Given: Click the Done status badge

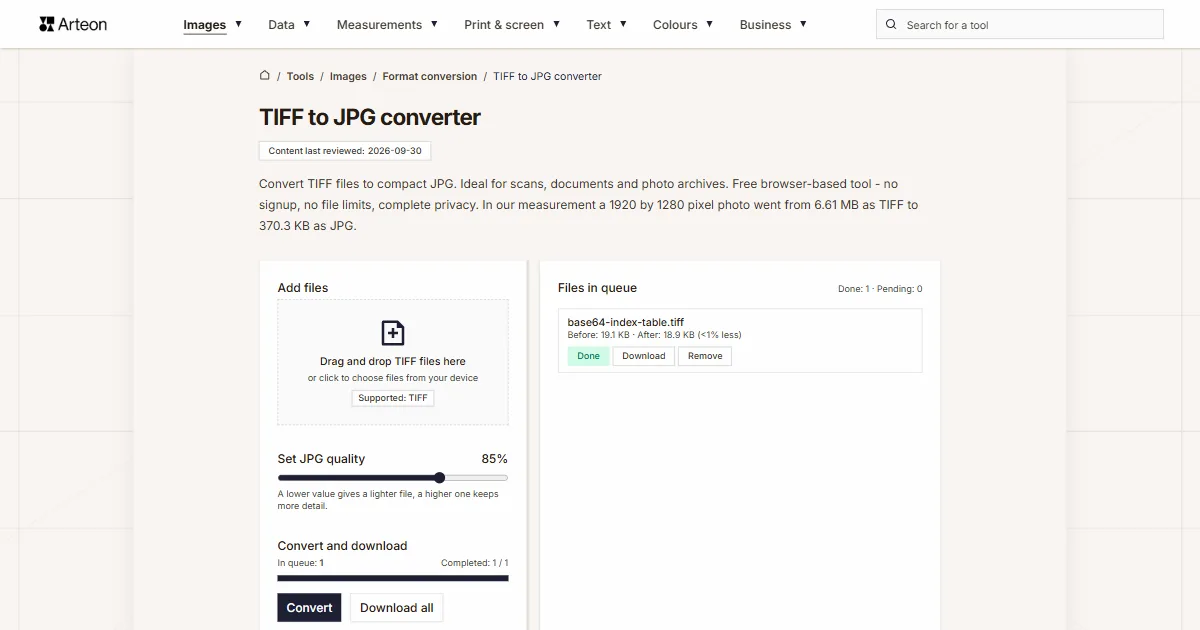Looking at the screenshot, I should pos(588,356).
